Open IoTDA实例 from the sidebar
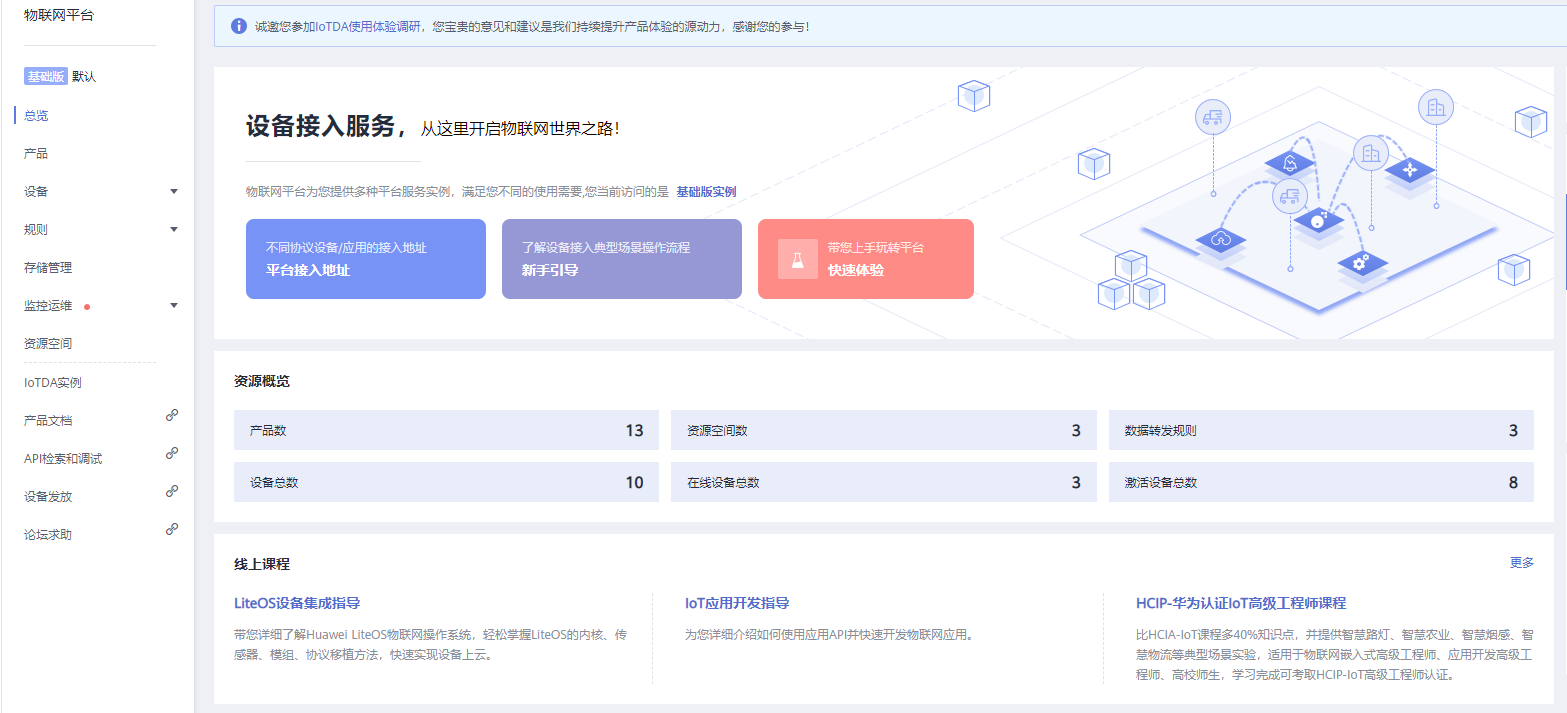Screen dimensions: 1567x713 (x=53, y=383)
